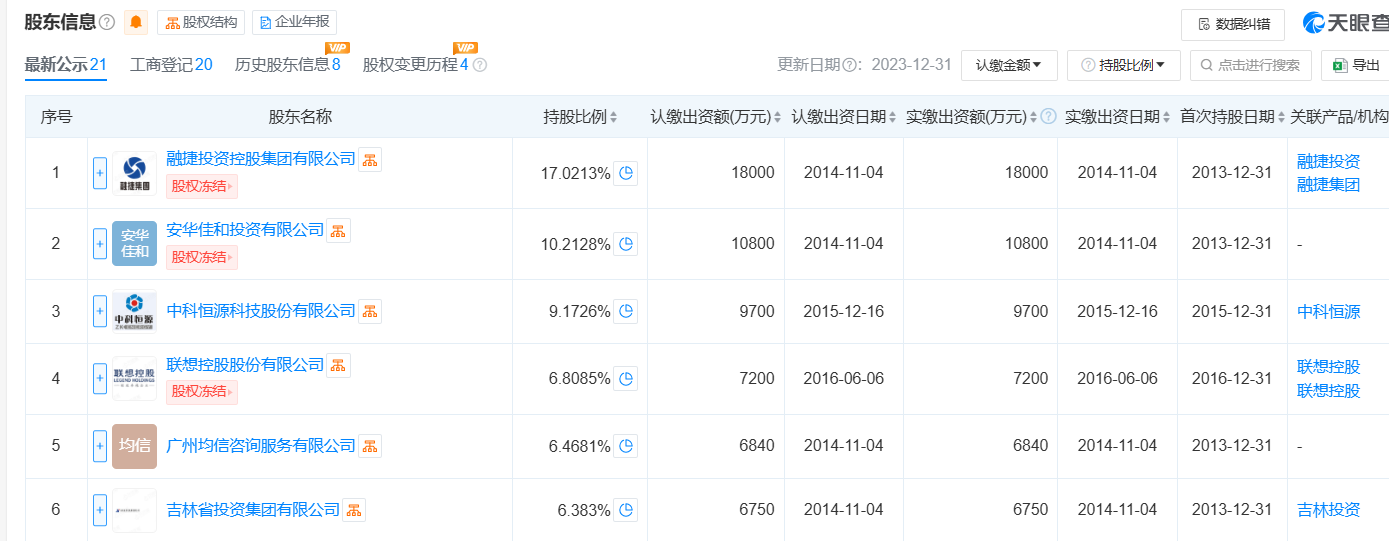Click 股权冻结 tag under 联想控股股份
The width and height of the screenshot is (1389, 541).
[202, 392]
